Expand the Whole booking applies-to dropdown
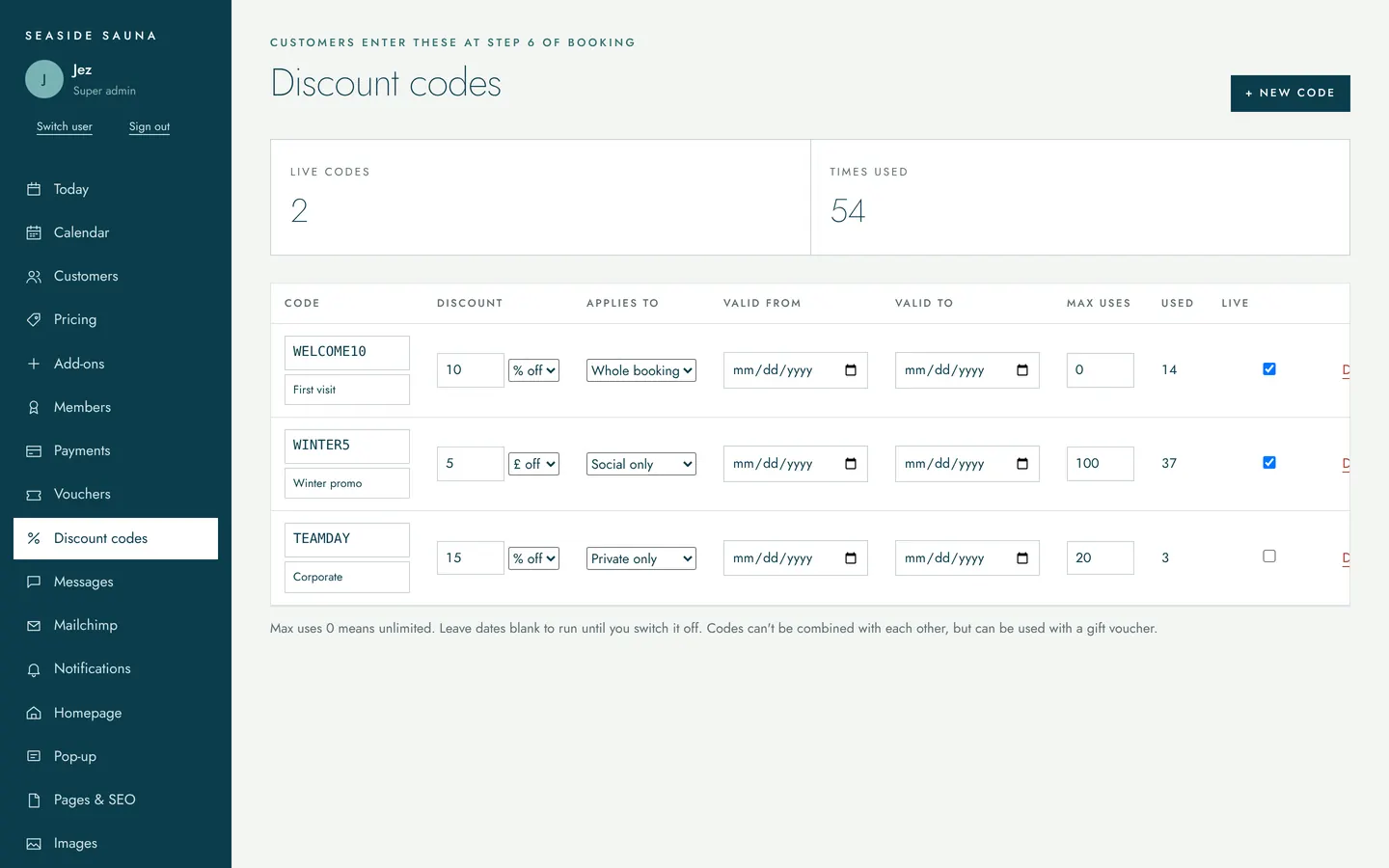Image resolution: width=1389 pixels, height=868 pixels. (x=641, y=370)
